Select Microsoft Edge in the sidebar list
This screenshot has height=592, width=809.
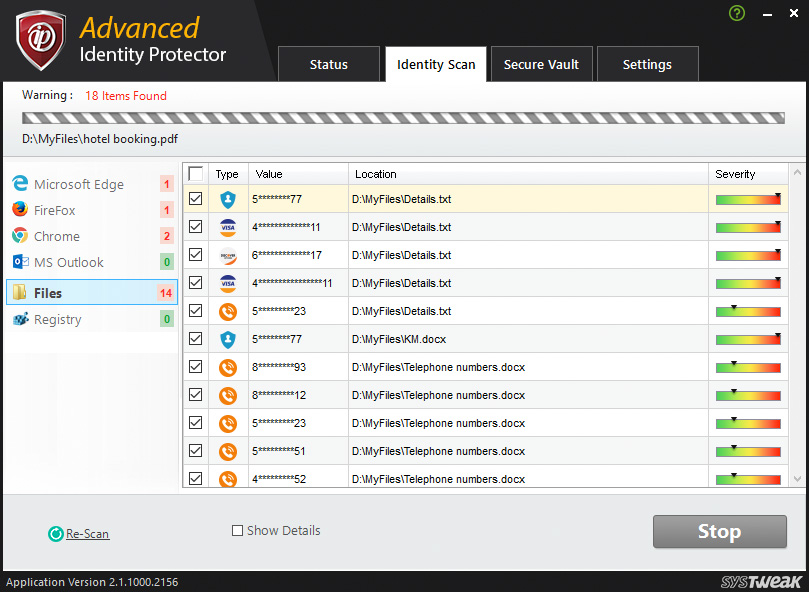(92, 184)
